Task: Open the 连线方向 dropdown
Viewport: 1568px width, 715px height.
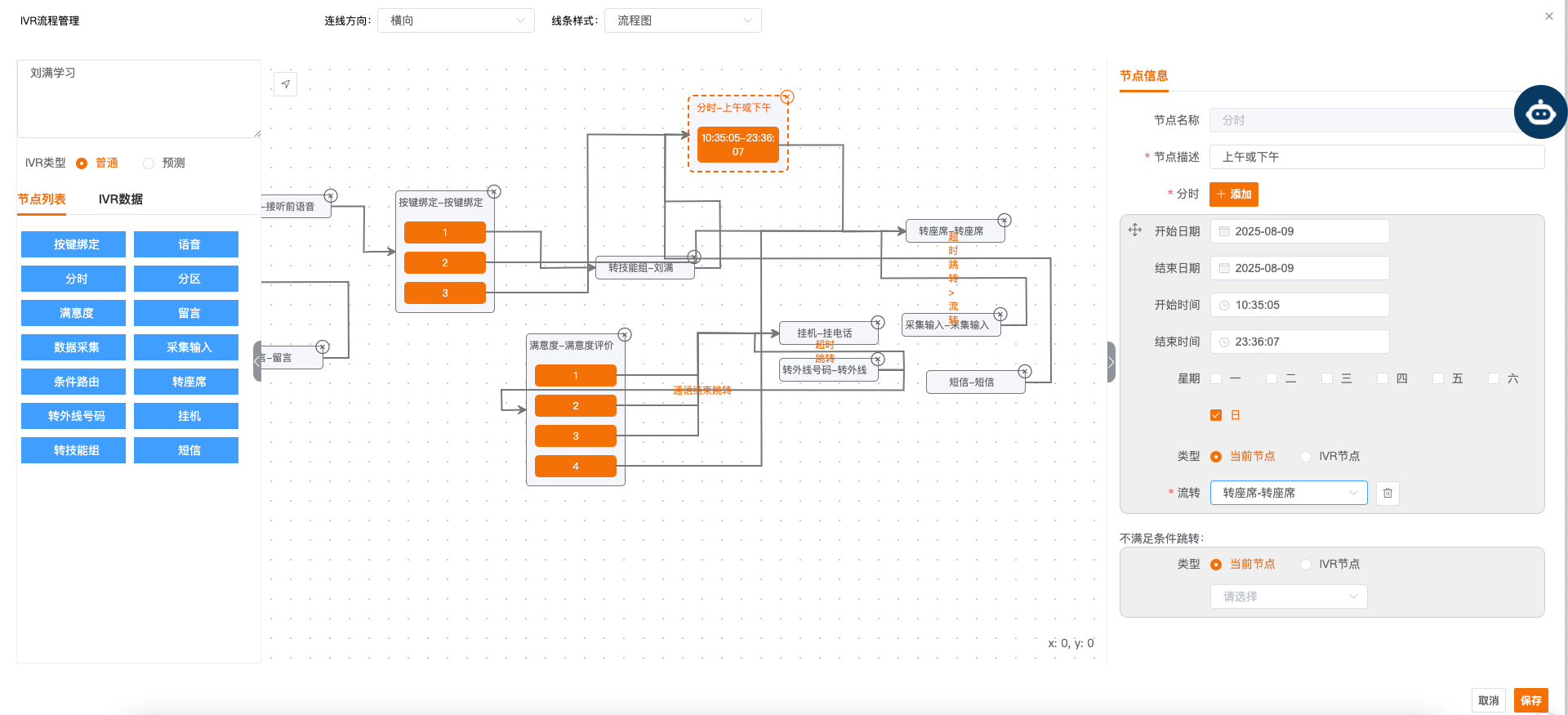Action: click(456, 20)
